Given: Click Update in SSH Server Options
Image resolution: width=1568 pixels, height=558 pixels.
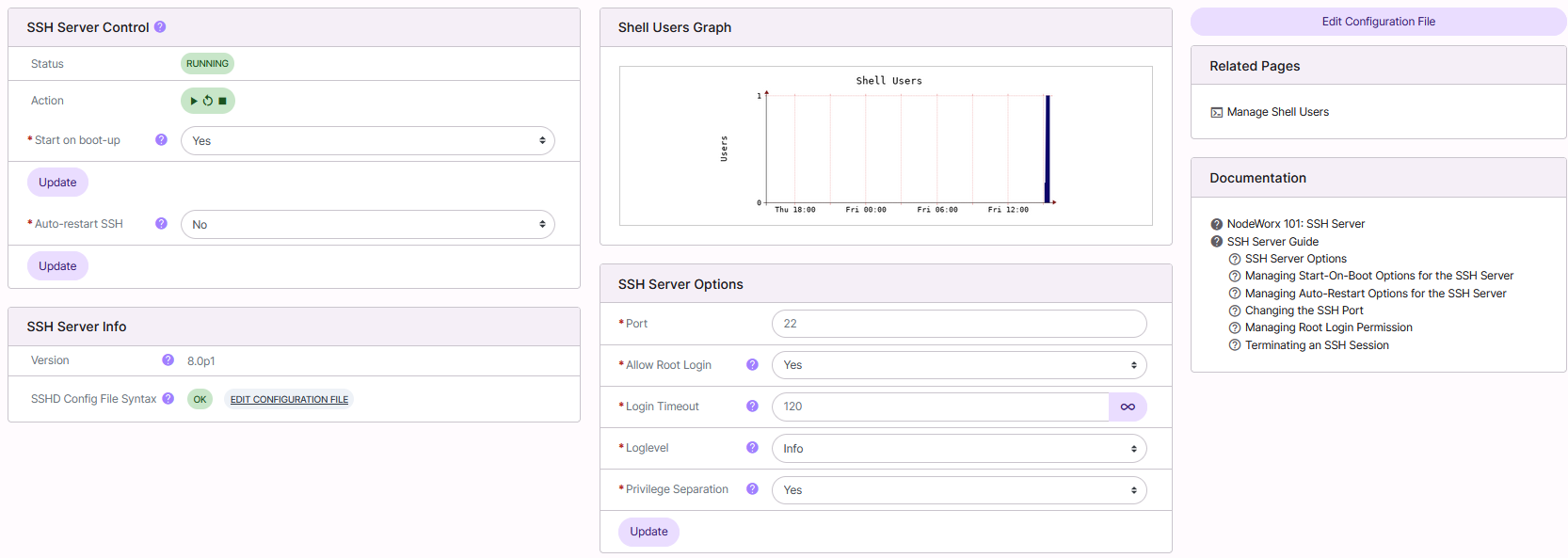Looking at the screenshot, I should (648, 532).
